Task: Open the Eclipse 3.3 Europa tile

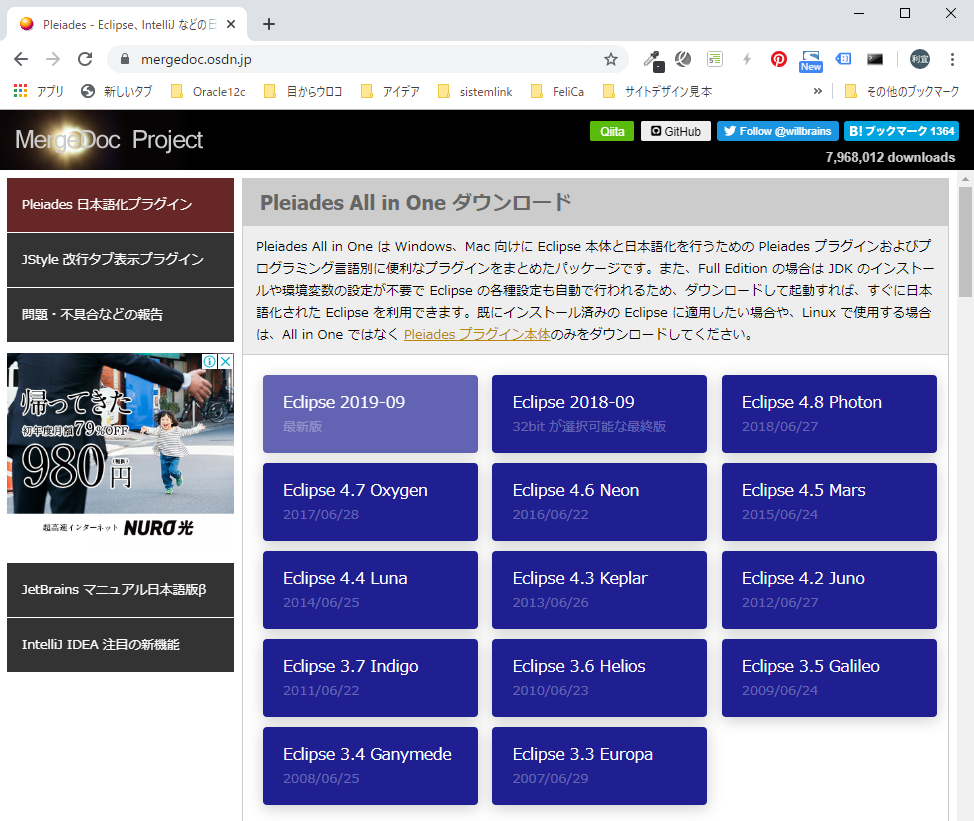Action: [599, 766]
